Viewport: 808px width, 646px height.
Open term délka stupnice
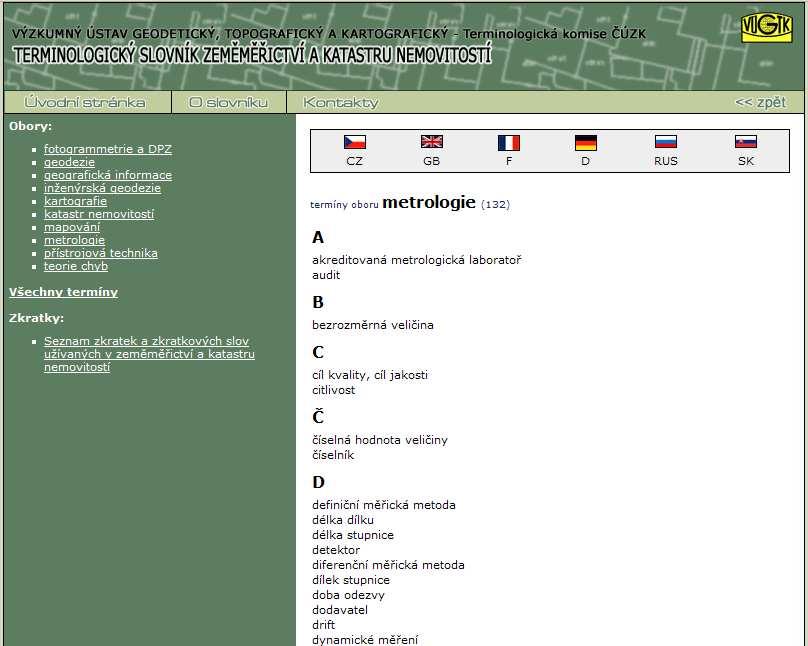(352, 535)
